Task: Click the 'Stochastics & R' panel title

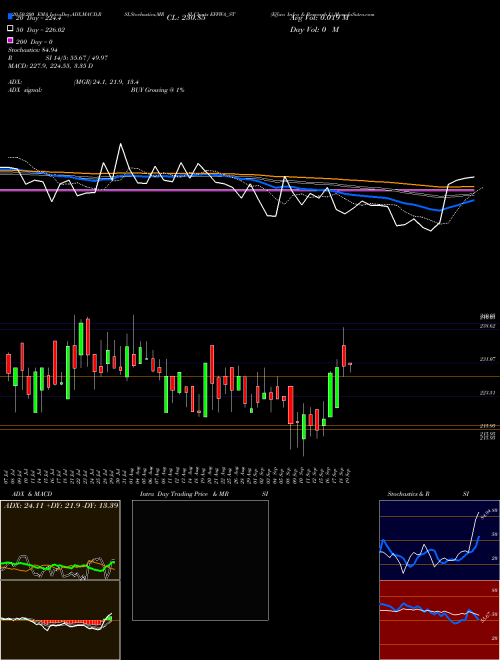Action: pos(408,494)
